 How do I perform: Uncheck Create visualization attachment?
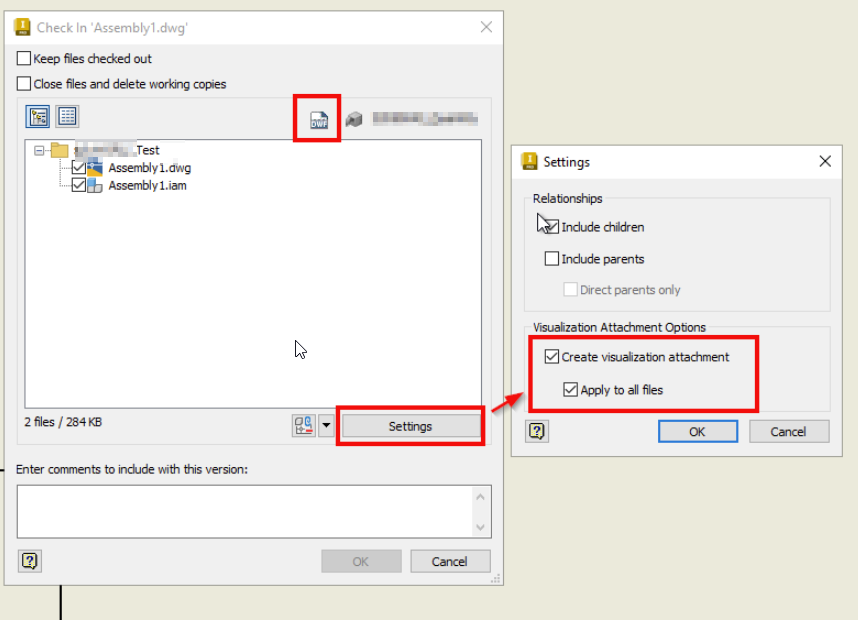click(x=552, y=357)
